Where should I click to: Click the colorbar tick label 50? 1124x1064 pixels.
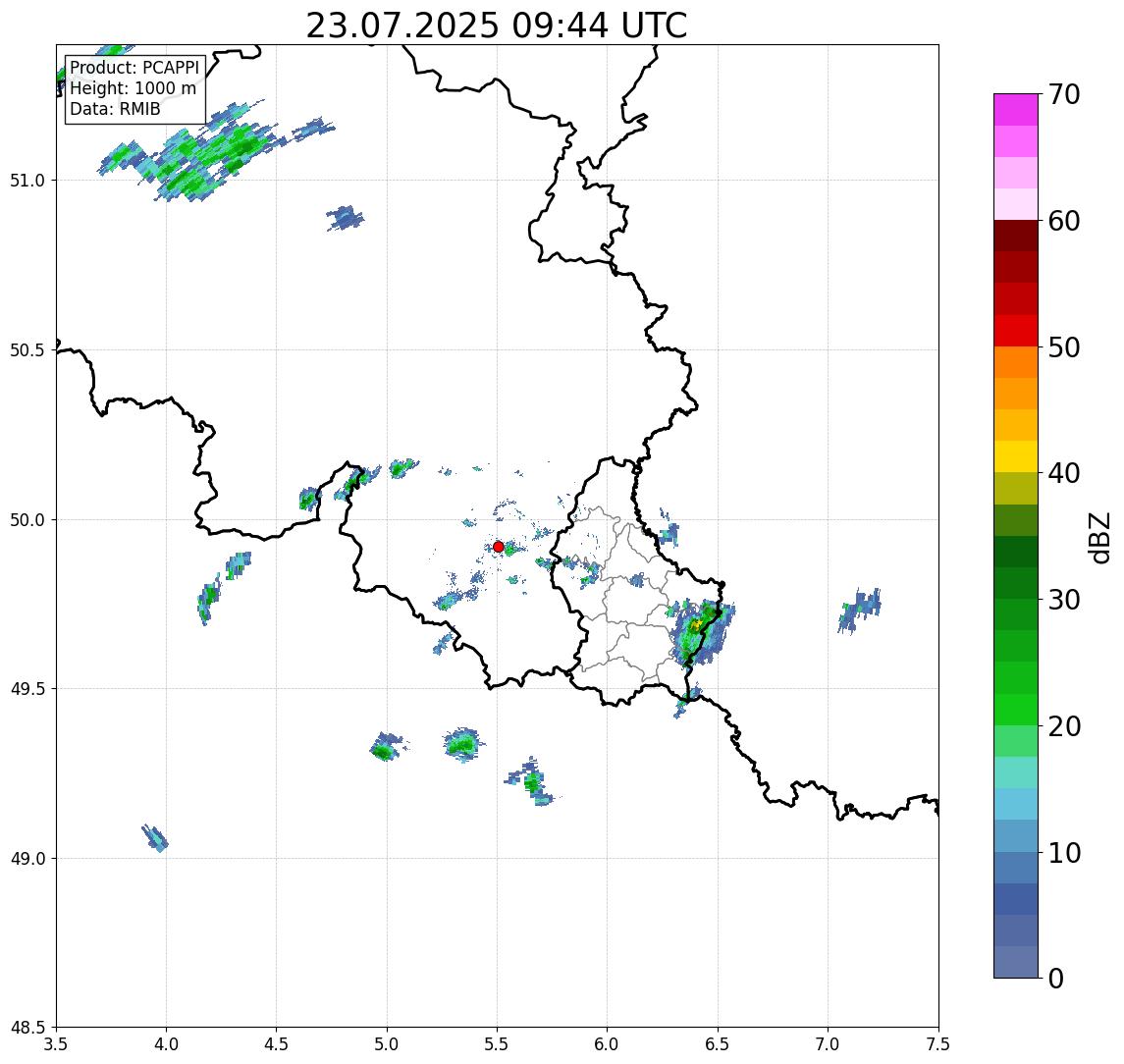click(1063, 347)
